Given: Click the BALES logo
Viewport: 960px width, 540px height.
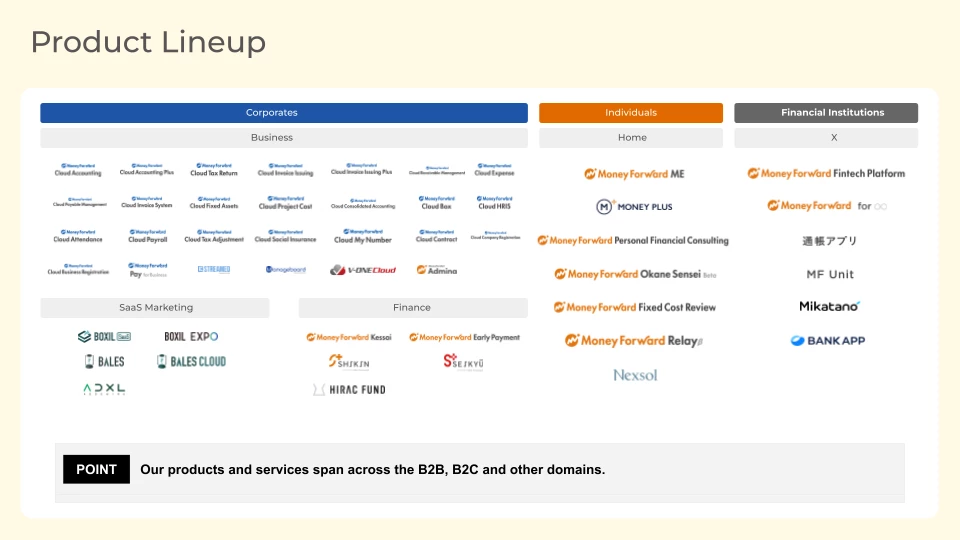Looking at the screenshot, I should point(105,362).
